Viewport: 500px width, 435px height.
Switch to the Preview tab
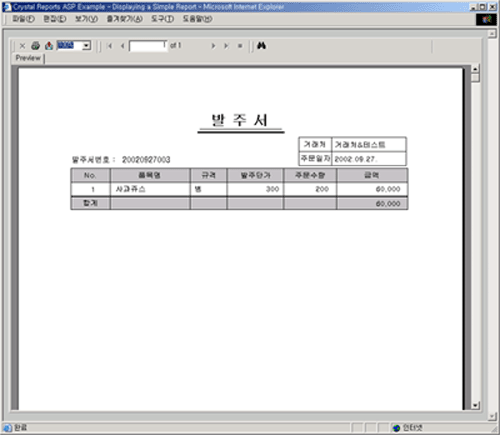click(28, 58)
